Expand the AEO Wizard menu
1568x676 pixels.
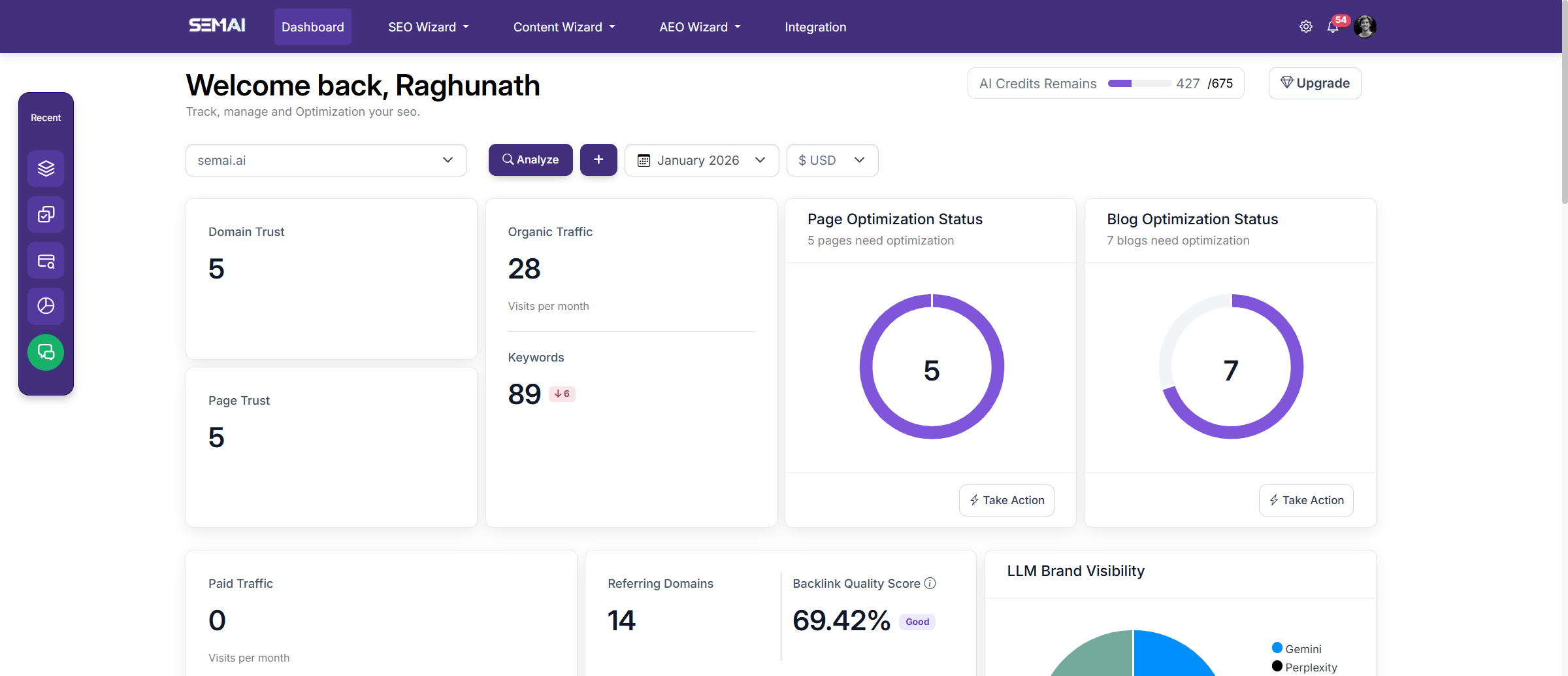(699, 27)
